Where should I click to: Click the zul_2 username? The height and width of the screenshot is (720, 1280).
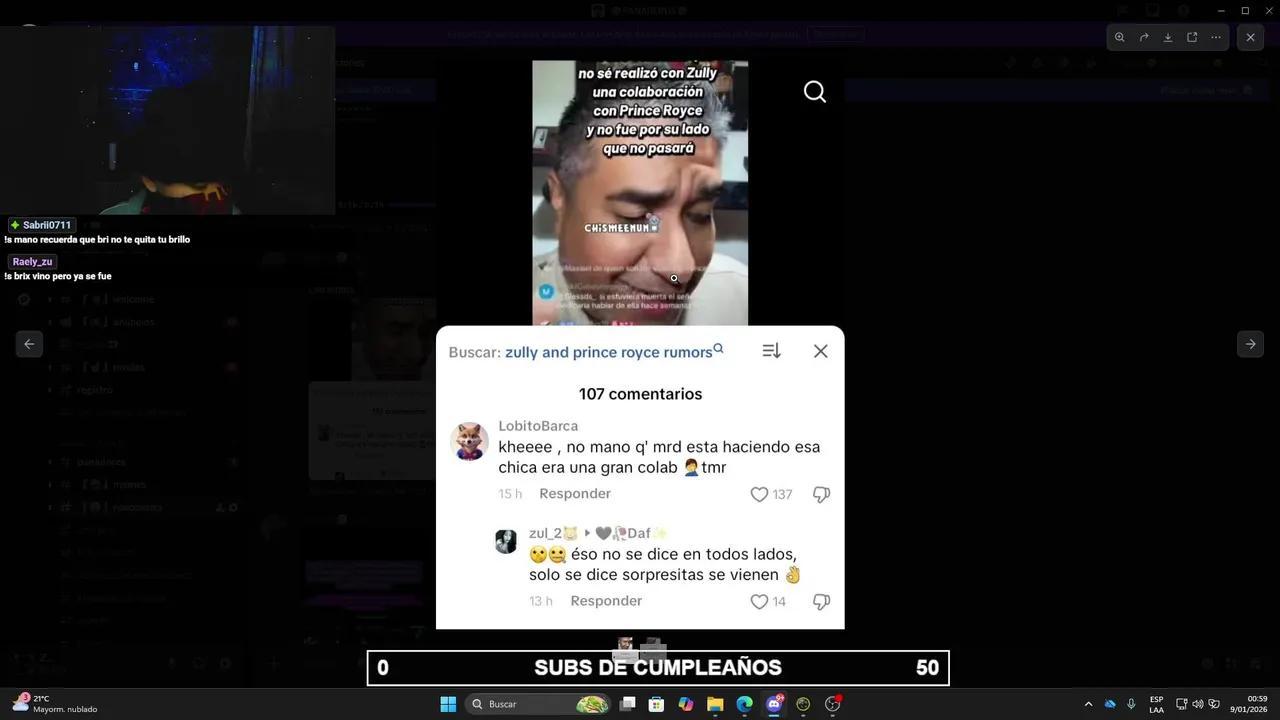coord(553,533)
